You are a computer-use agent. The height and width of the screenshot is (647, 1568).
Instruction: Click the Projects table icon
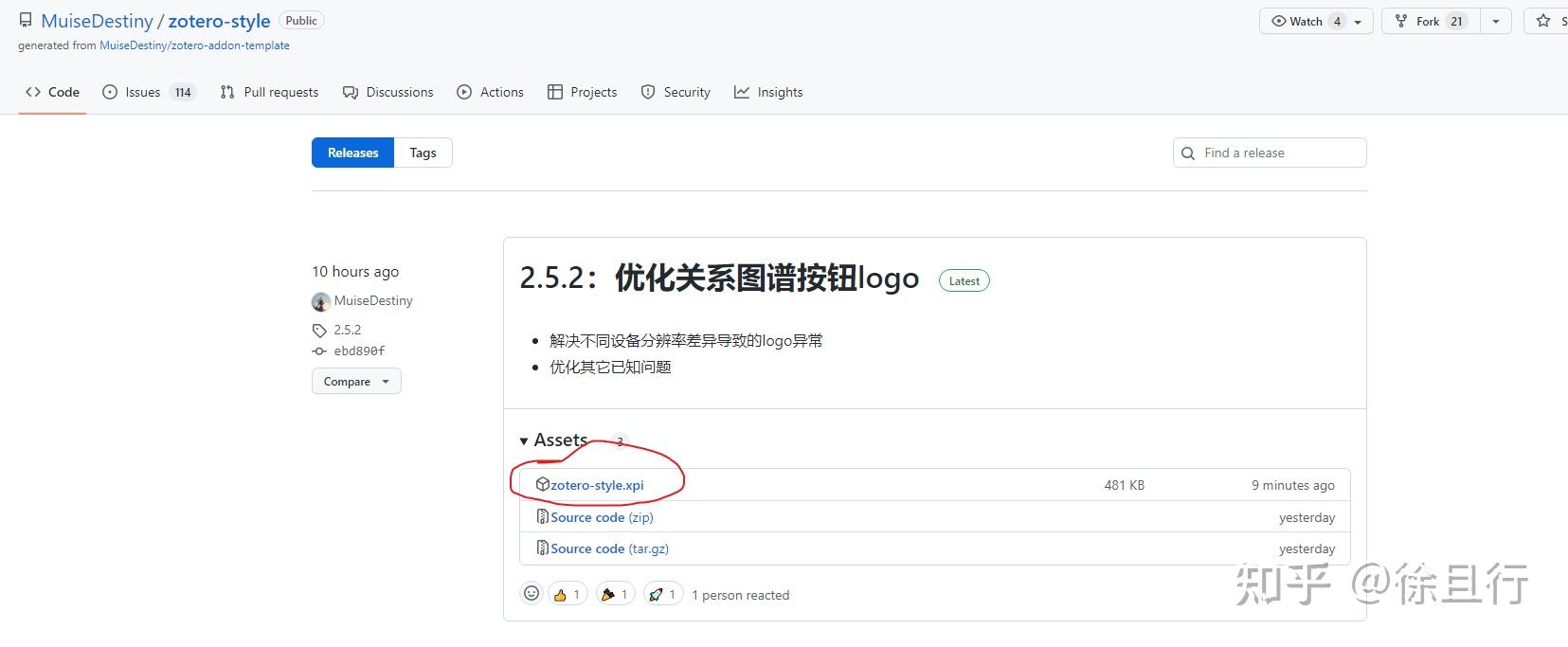point(555,92)
